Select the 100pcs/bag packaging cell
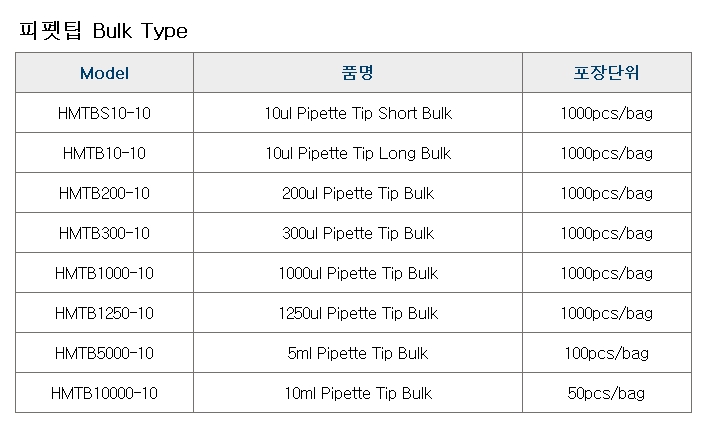Viewport: 709px width, 426px height. click(x=607, y=353)
